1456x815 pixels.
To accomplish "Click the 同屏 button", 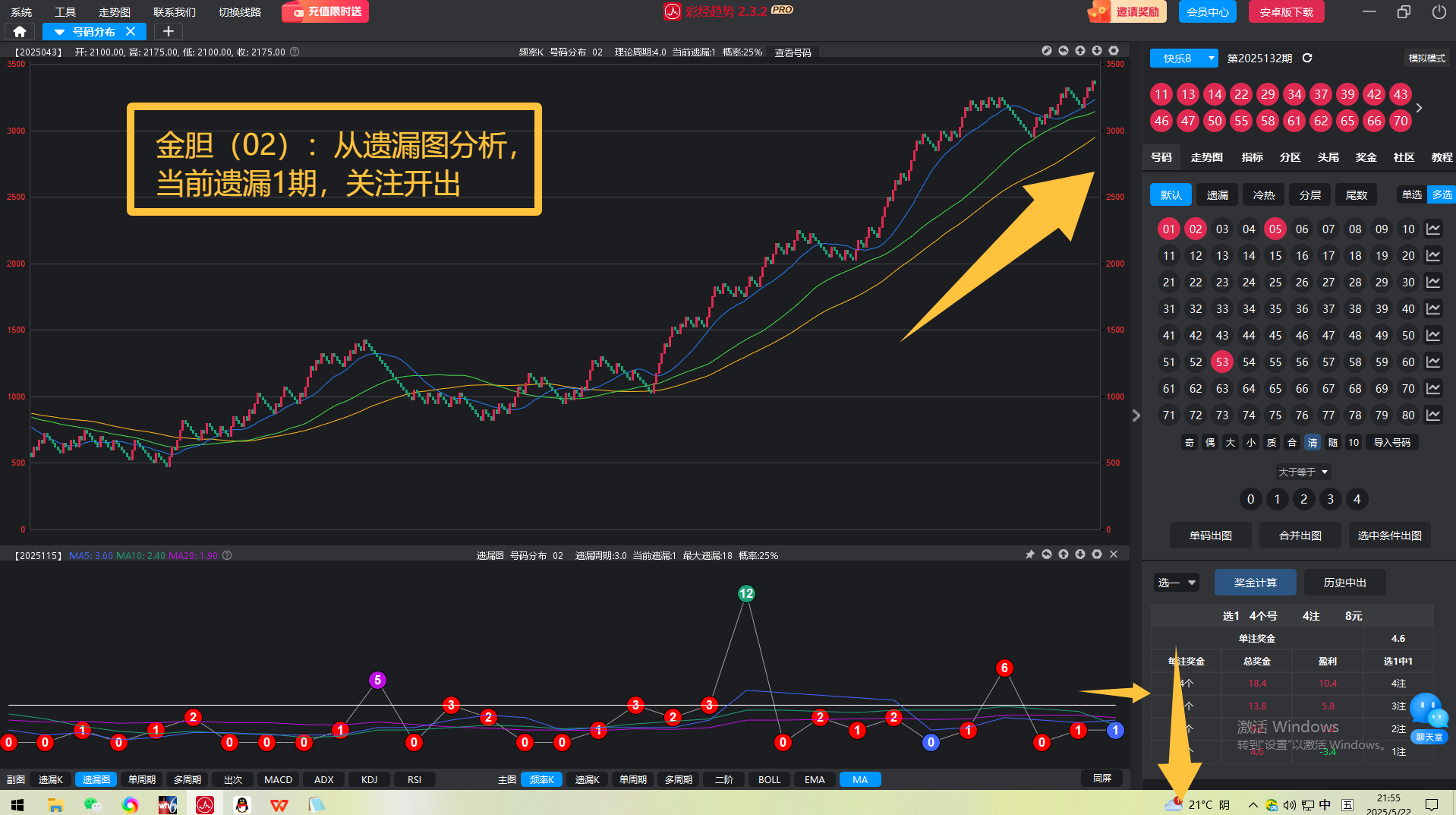I will coord(1102,779).
